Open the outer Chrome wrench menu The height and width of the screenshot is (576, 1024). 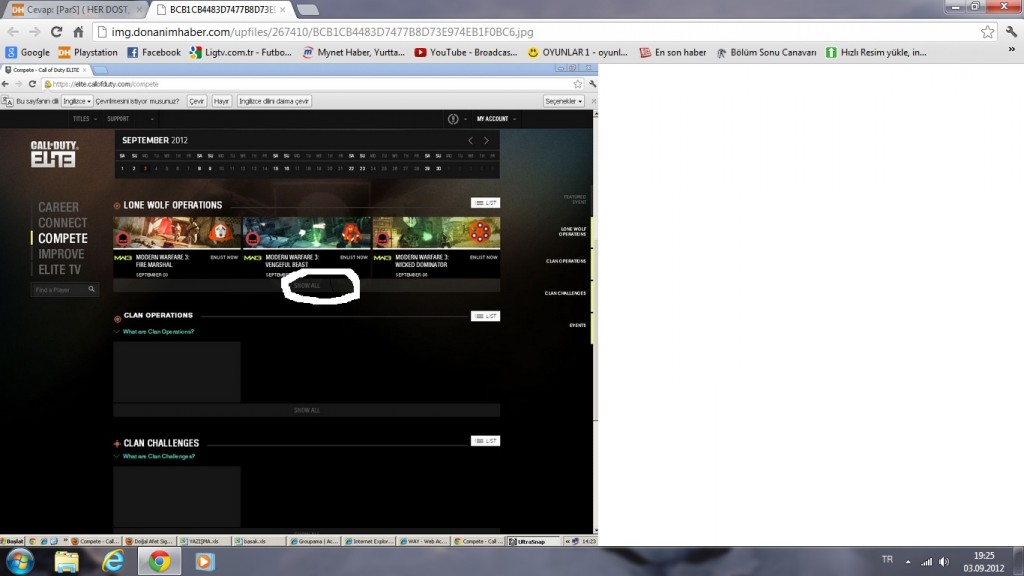1011,32
